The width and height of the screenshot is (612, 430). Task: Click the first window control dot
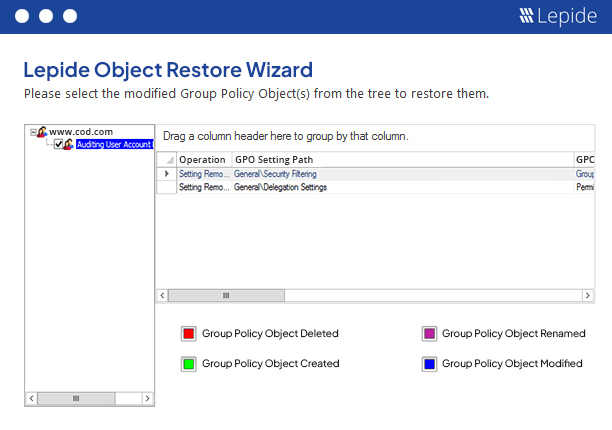pos(22,16)
